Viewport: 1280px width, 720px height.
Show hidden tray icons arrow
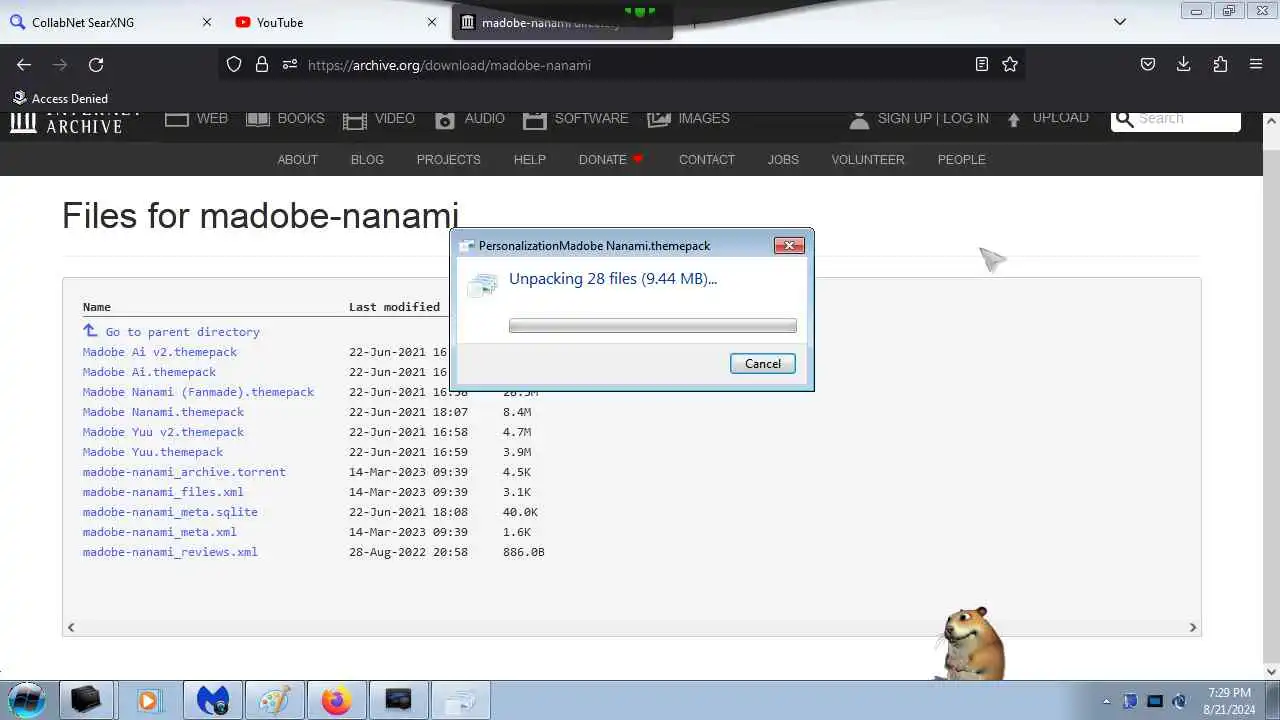tap(1106, 701)
